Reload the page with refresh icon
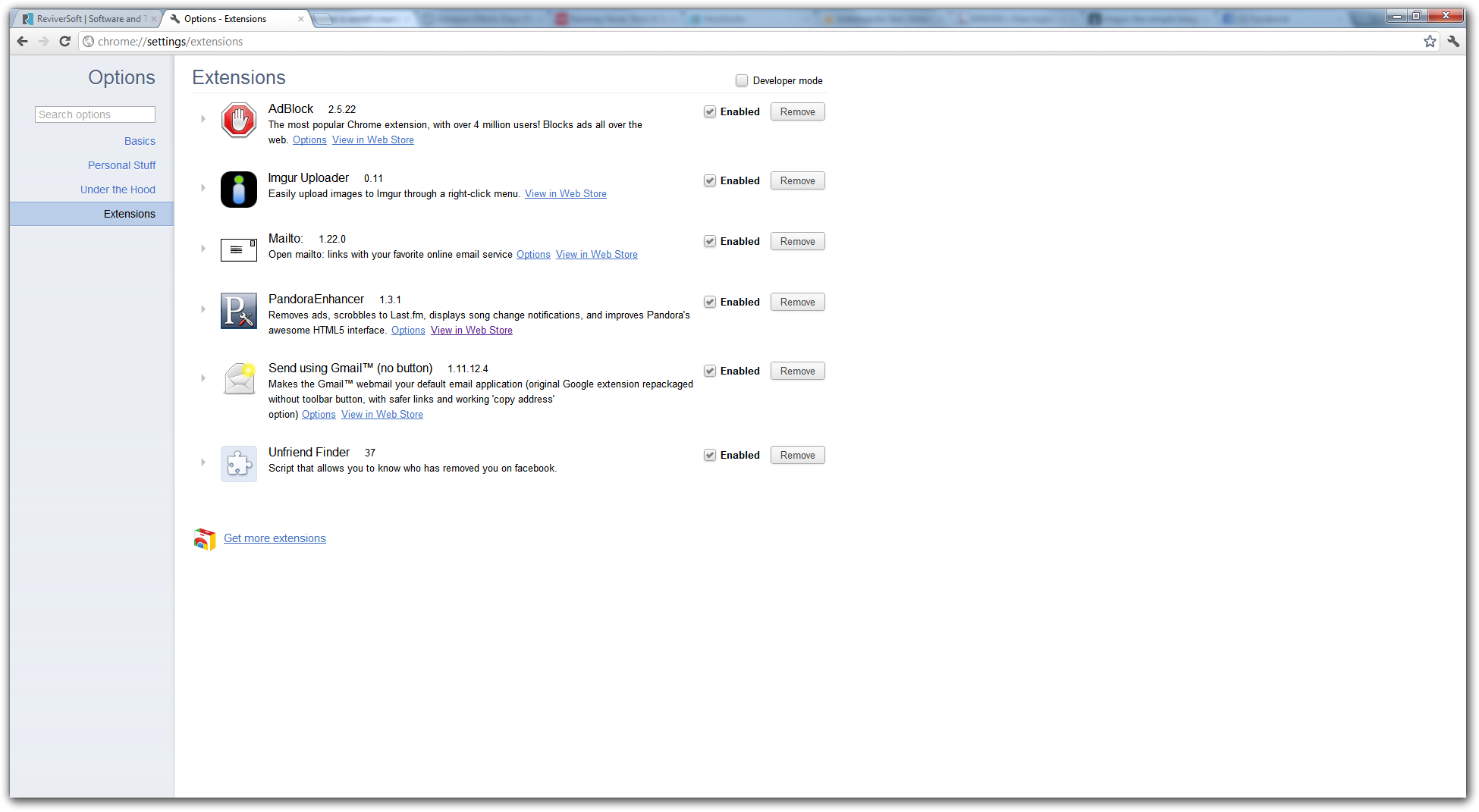 pyautogui.click(x=65, y=42)
